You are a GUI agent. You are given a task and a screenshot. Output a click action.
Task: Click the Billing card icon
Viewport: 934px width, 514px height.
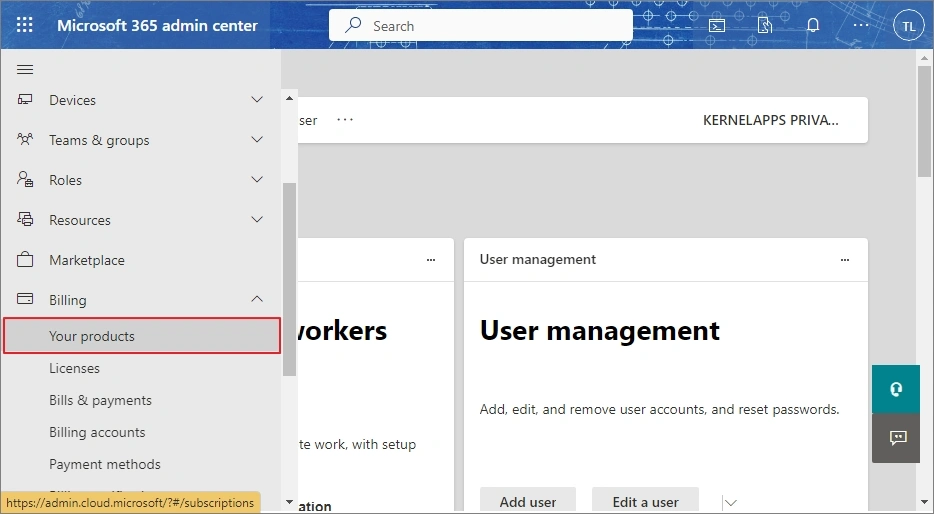pyautogui.click(x=25, y=299)
